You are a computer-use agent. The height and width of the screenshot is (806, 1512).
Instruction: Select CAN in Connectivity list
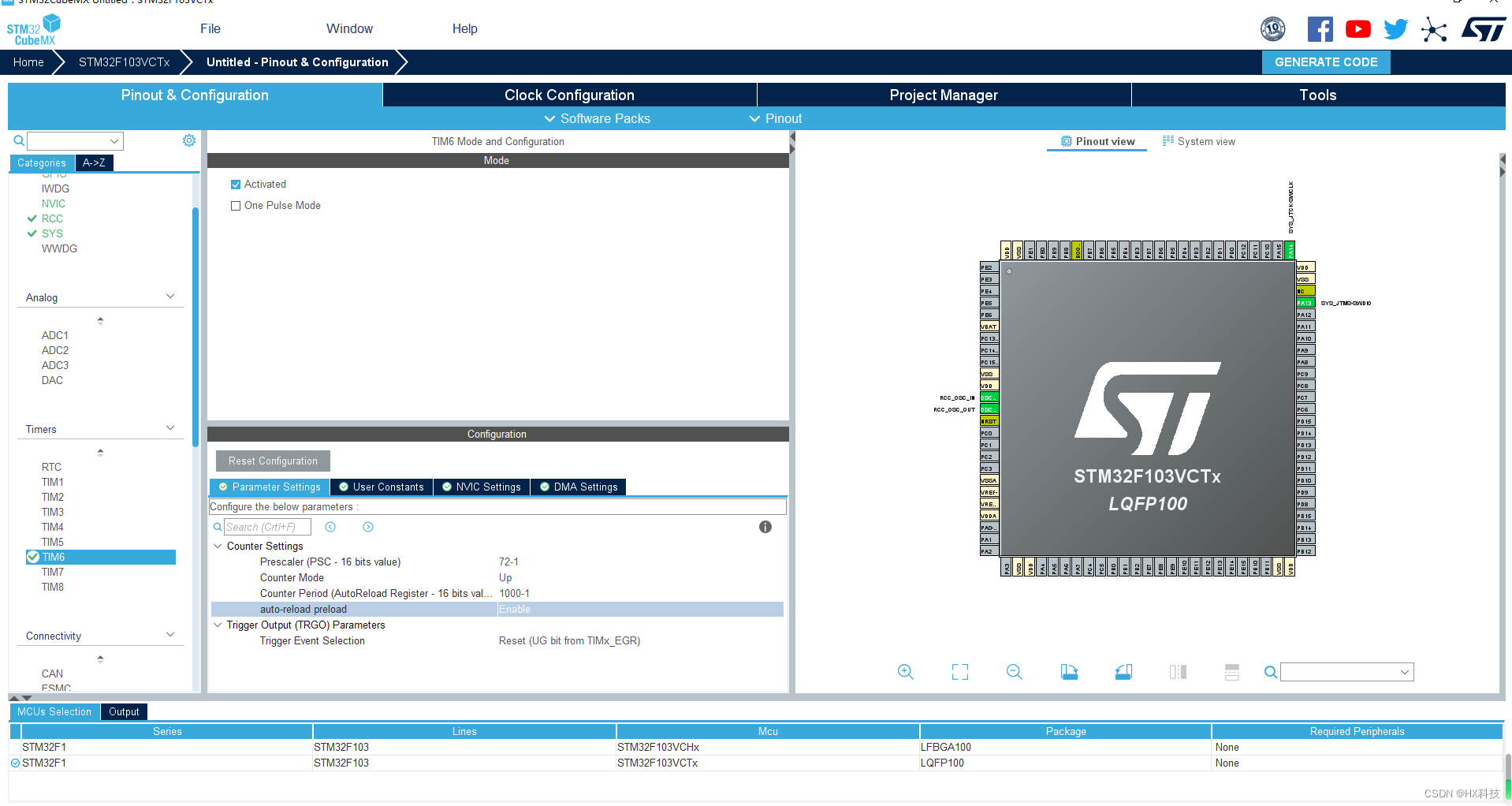point(52,674)
